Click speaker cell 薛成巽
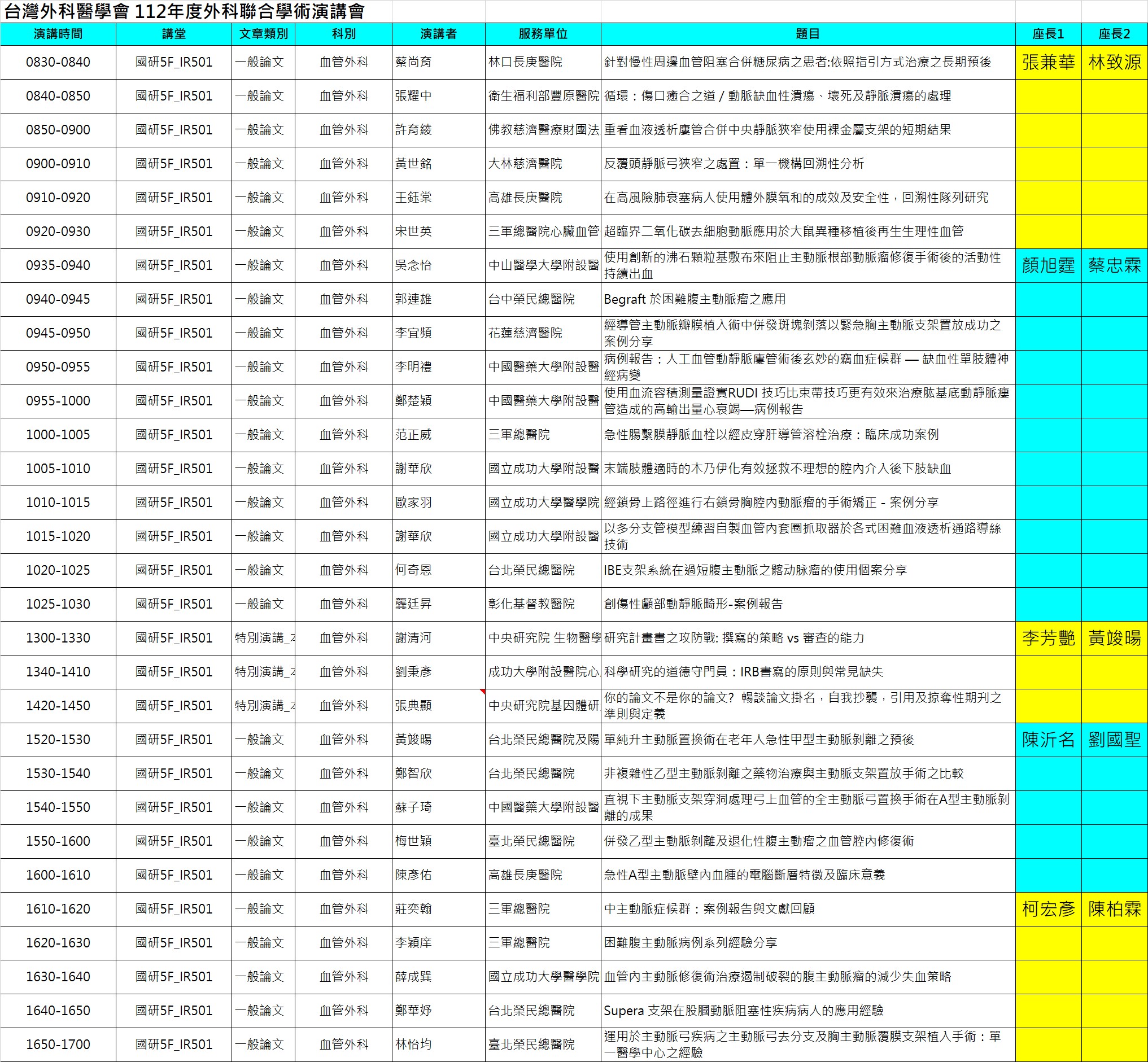This screenshot has width=1148, height=1062. click(x=439, y=977)
